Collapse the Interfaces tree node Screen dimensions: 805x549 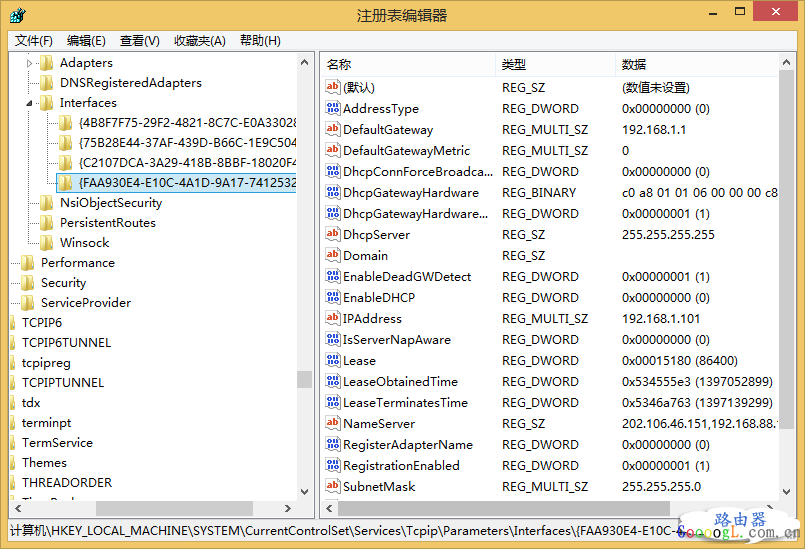[30, 103]
